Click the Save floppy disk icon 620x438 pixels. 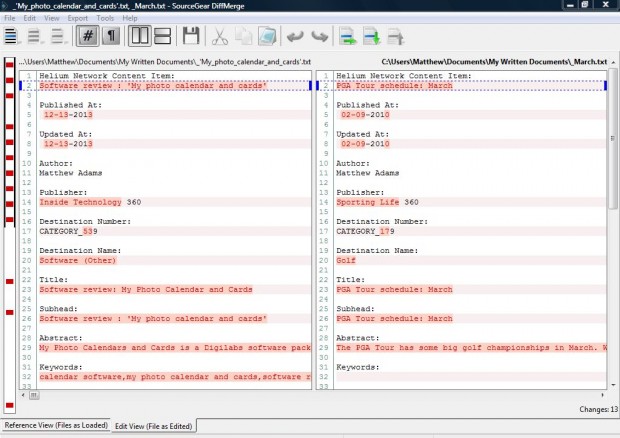tap(191, 36)
